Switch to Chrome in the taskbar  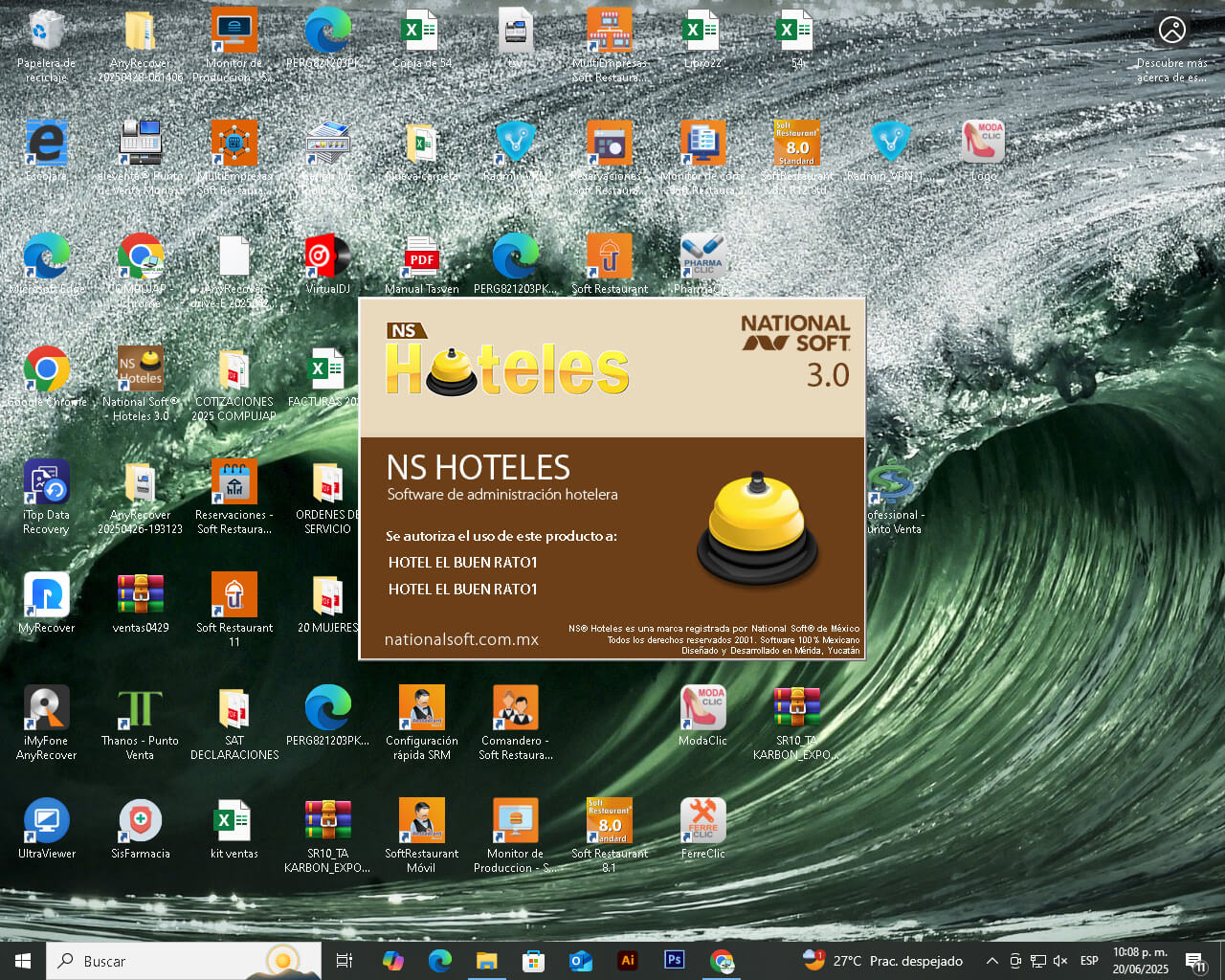pyautogui.click(x=722, y=961)
